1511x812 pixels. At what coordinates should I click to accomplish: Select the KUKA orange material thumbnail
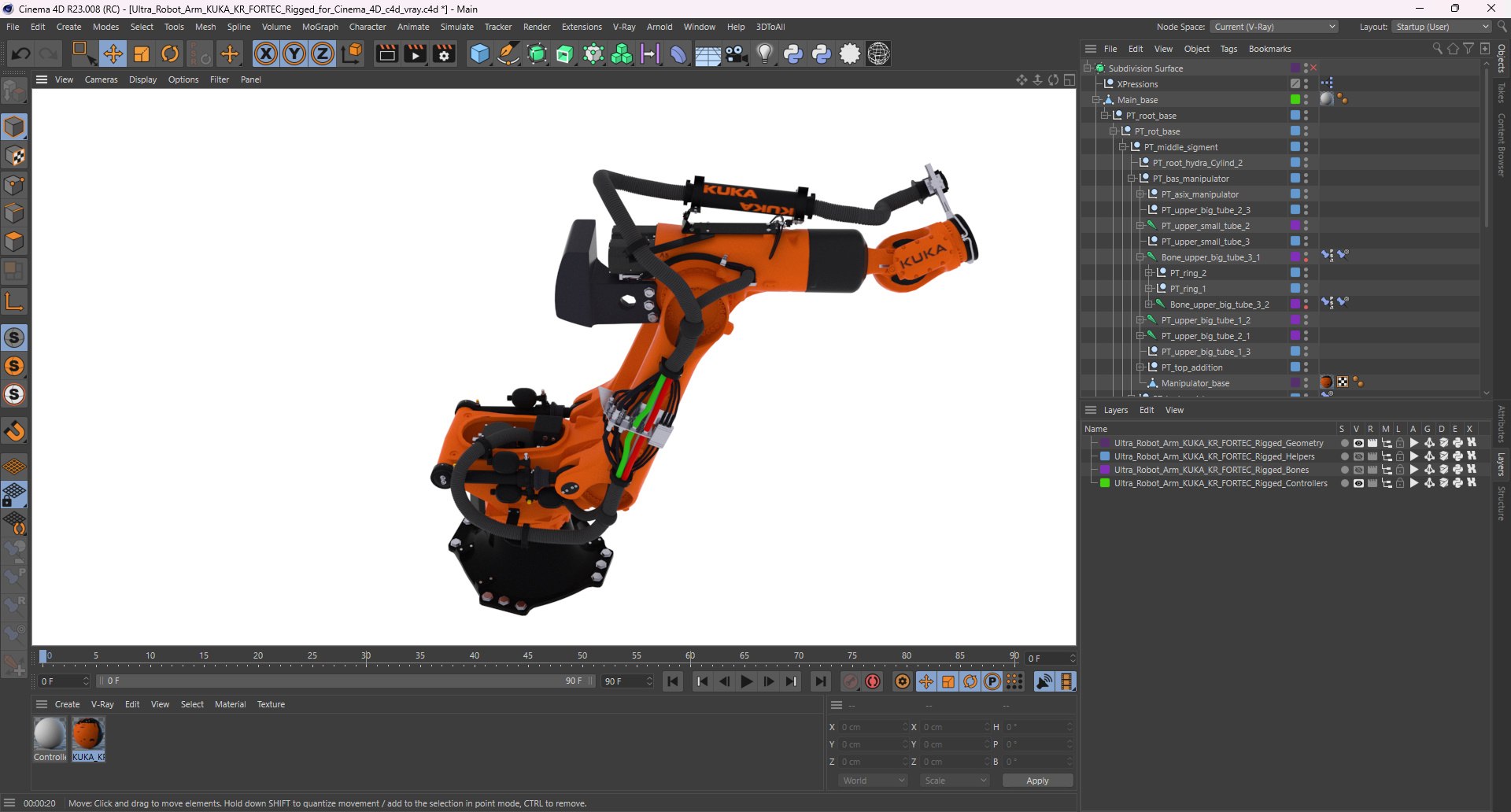coord(87,733)
